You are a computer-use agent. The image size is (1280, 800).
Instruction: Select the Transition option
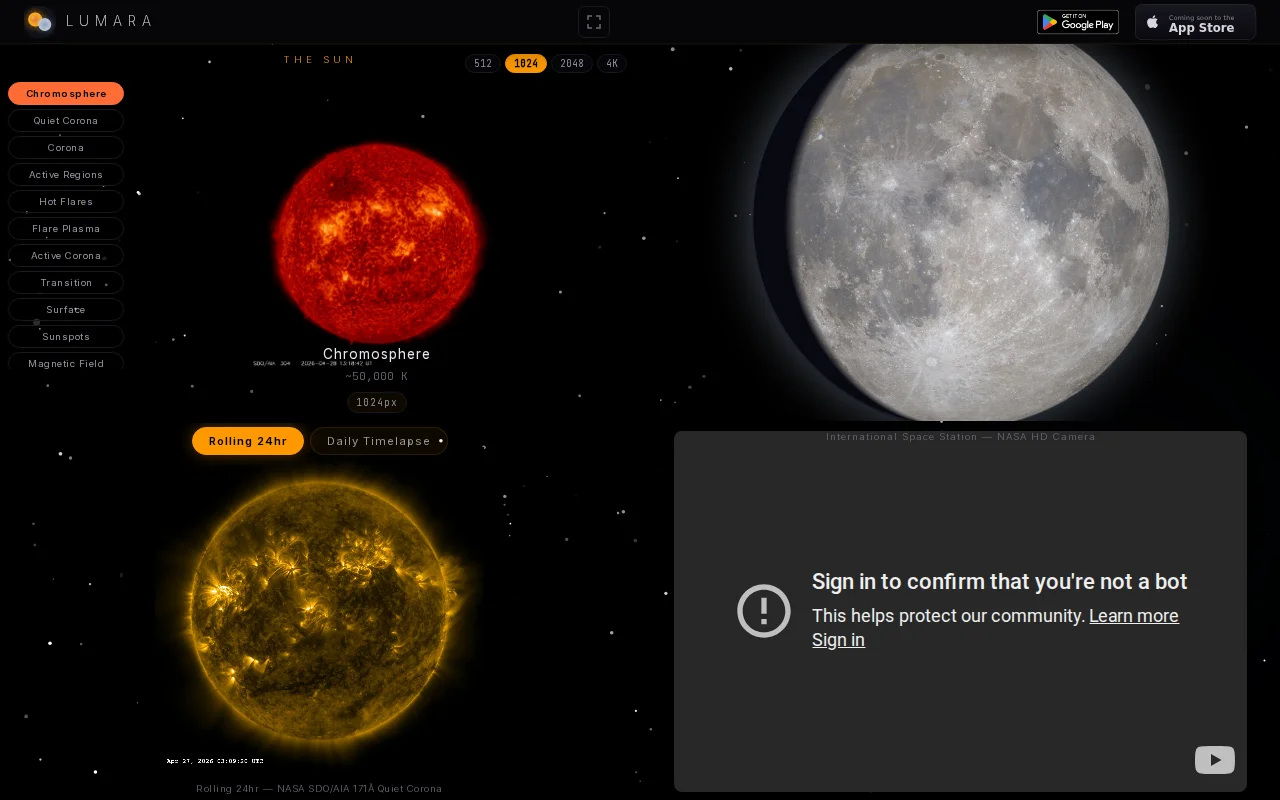click(66, 283)
